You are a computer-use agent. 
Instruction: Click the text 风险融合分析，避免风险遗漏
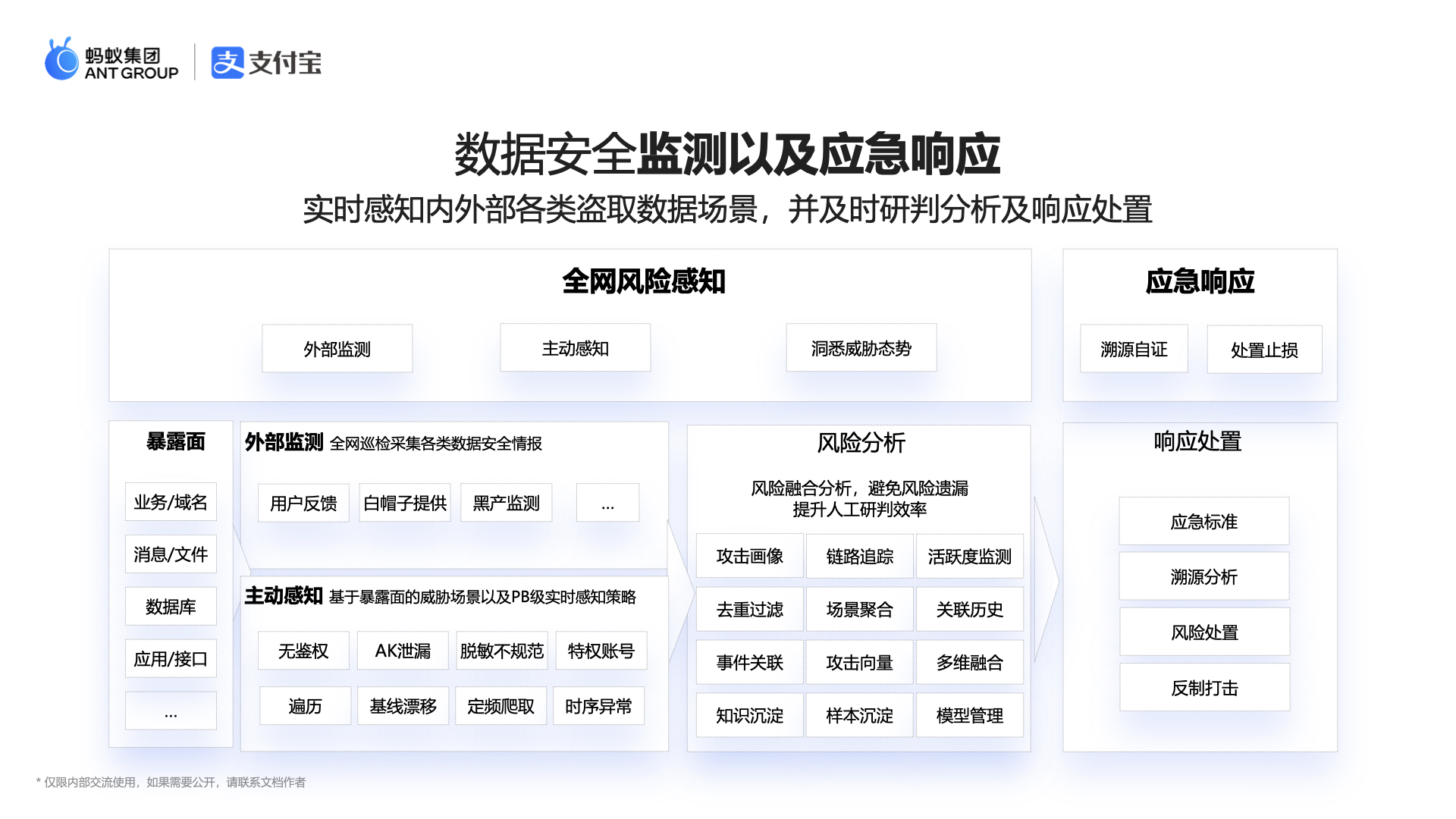(859, 488)
